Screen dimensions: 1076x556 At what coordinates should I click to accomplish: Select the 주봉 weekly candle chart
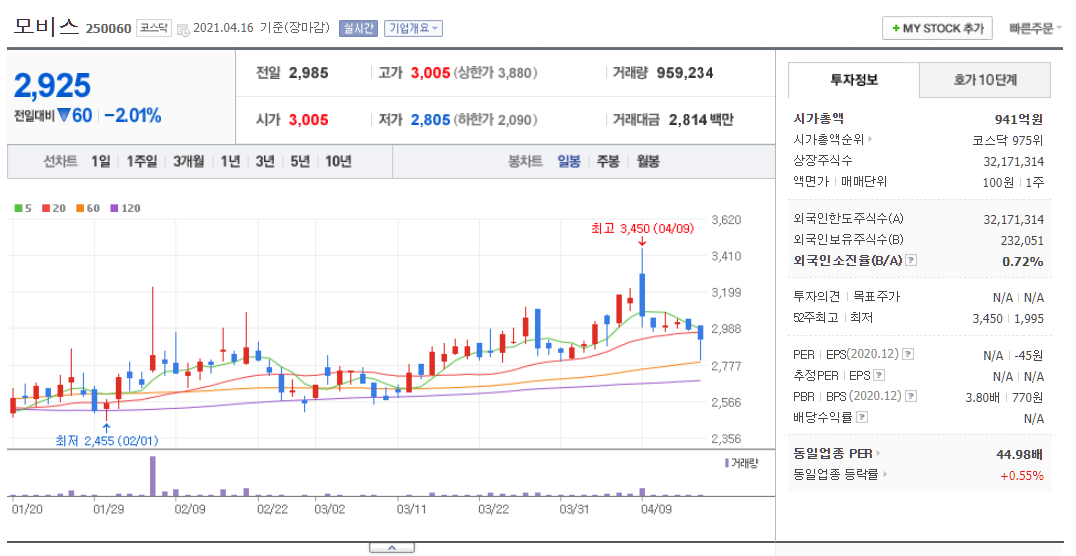(608, 161)
